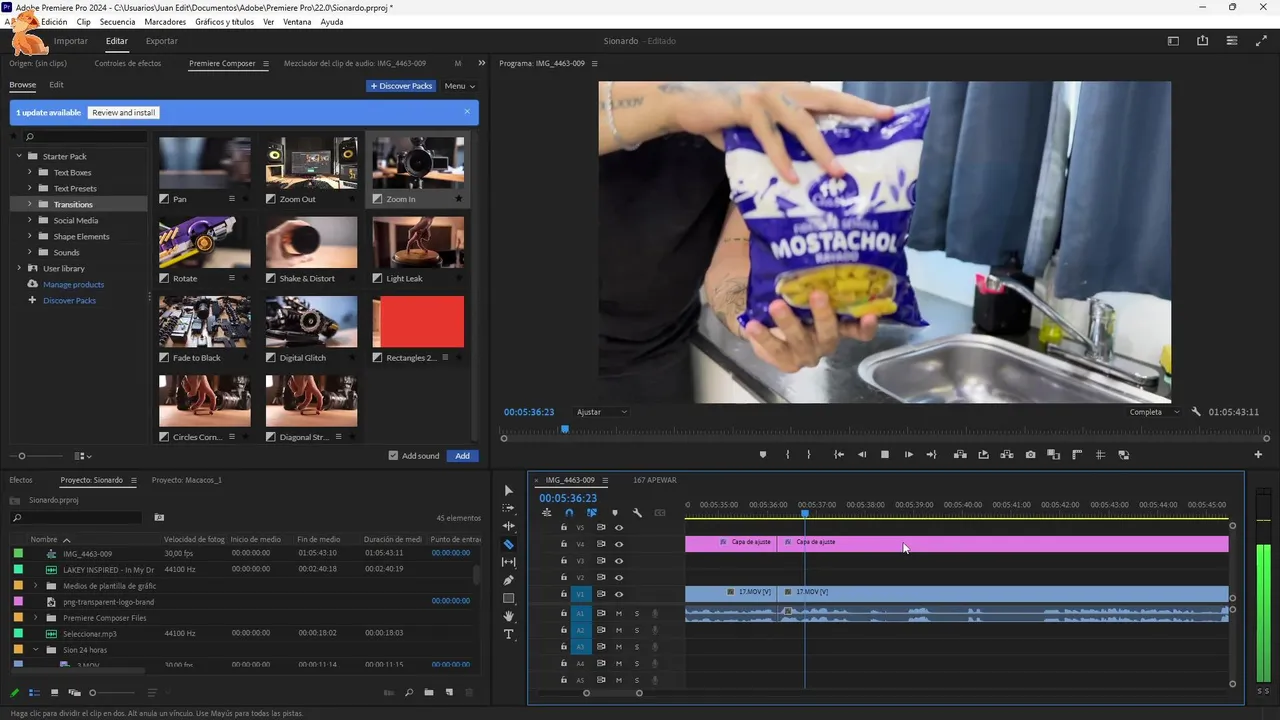
Task: Toggle Add sound checkbox
Action: pyautogui.click(x=393, y=455)
